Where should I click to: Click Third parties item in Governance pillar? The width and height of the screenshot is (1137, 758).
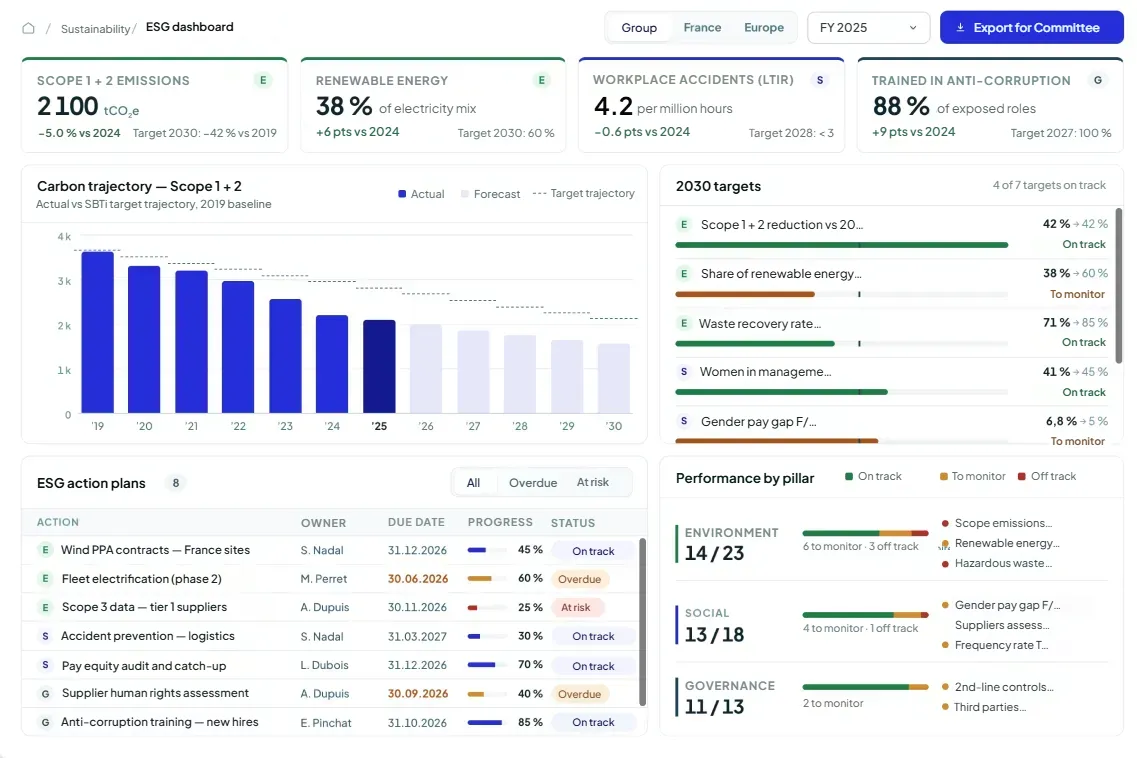point(984,707)
